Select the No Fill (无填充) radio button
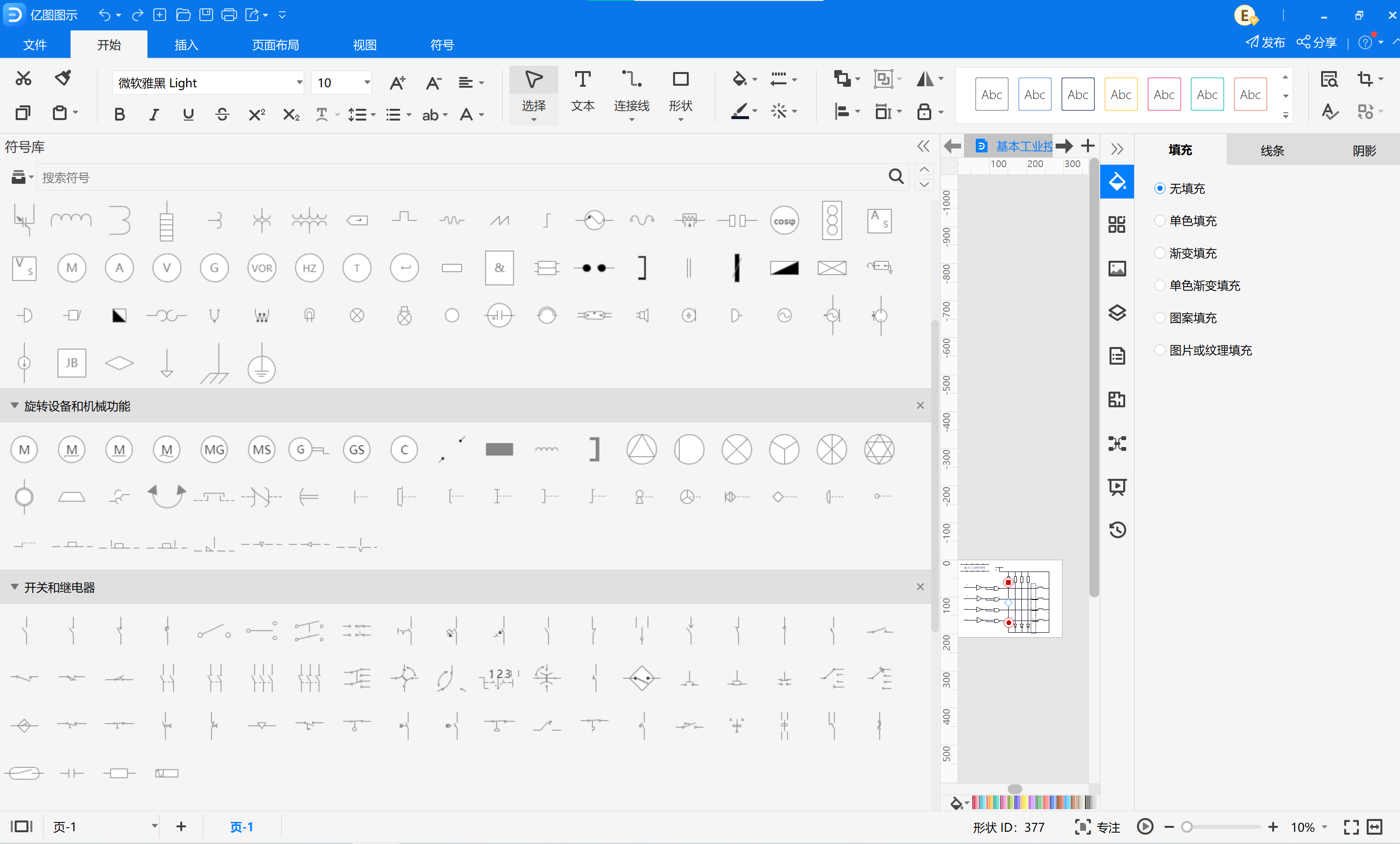This screenshot has height=844, width=1400. click(x=1159, y=188)
